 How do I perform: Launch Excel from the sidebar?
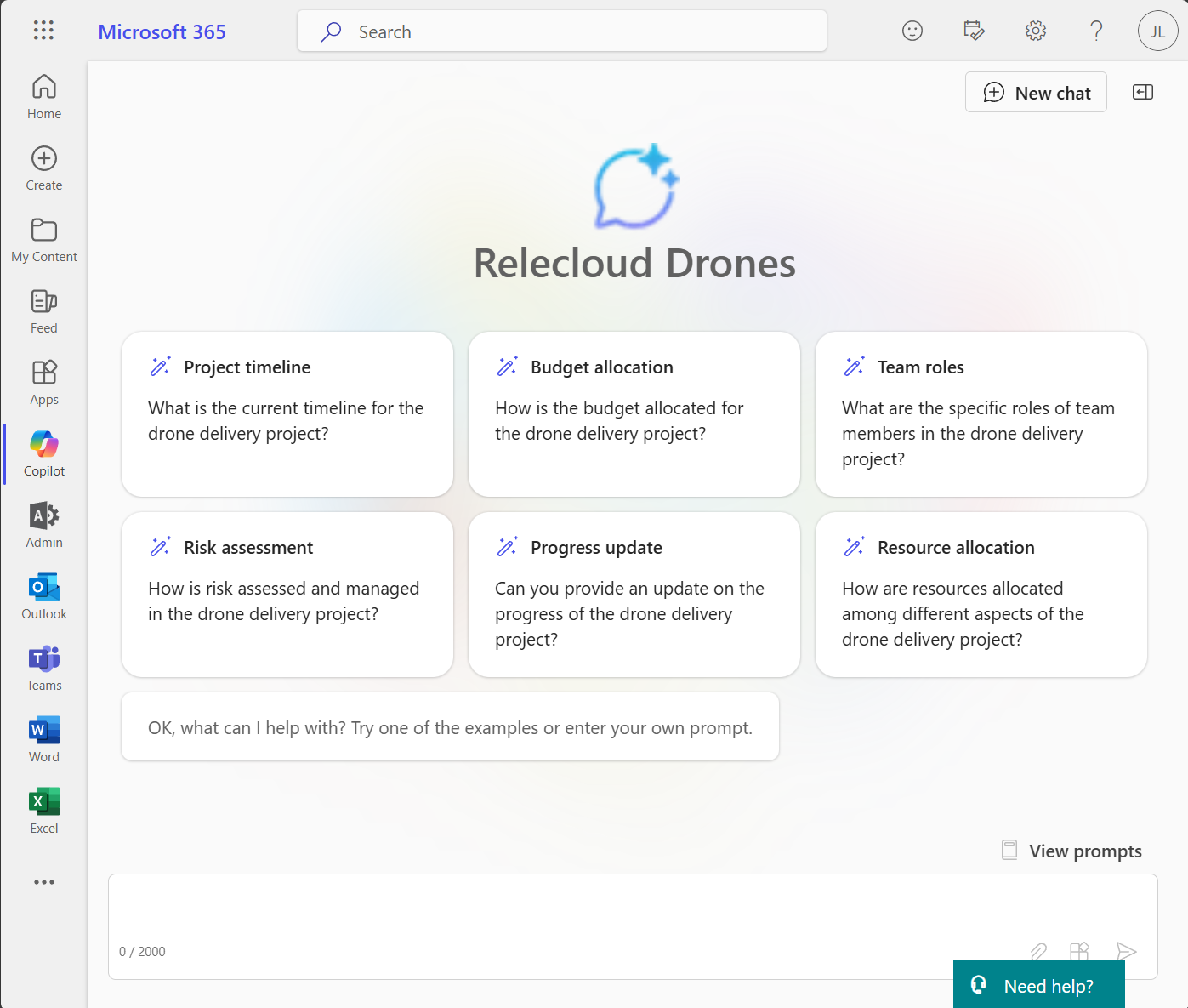point(44,812)
